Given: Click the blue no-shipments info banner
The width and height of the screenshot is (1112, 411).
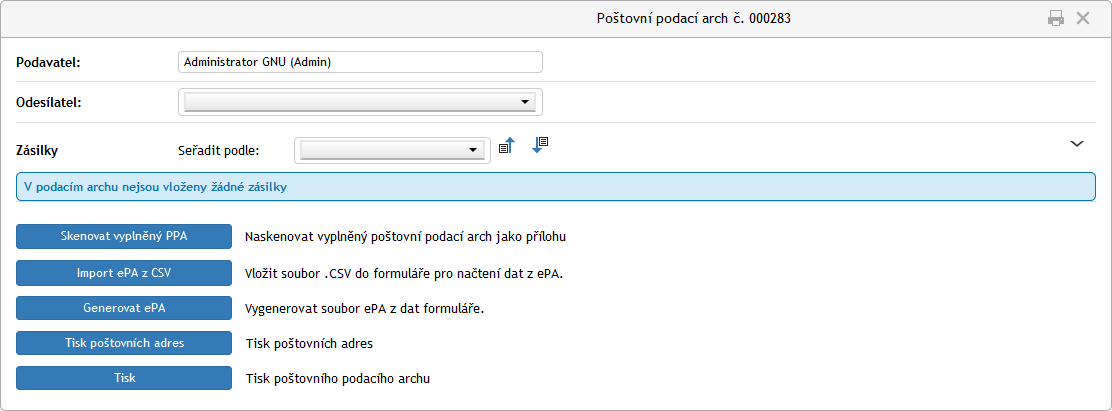Looking at the screenshot, I should (555, 187).
